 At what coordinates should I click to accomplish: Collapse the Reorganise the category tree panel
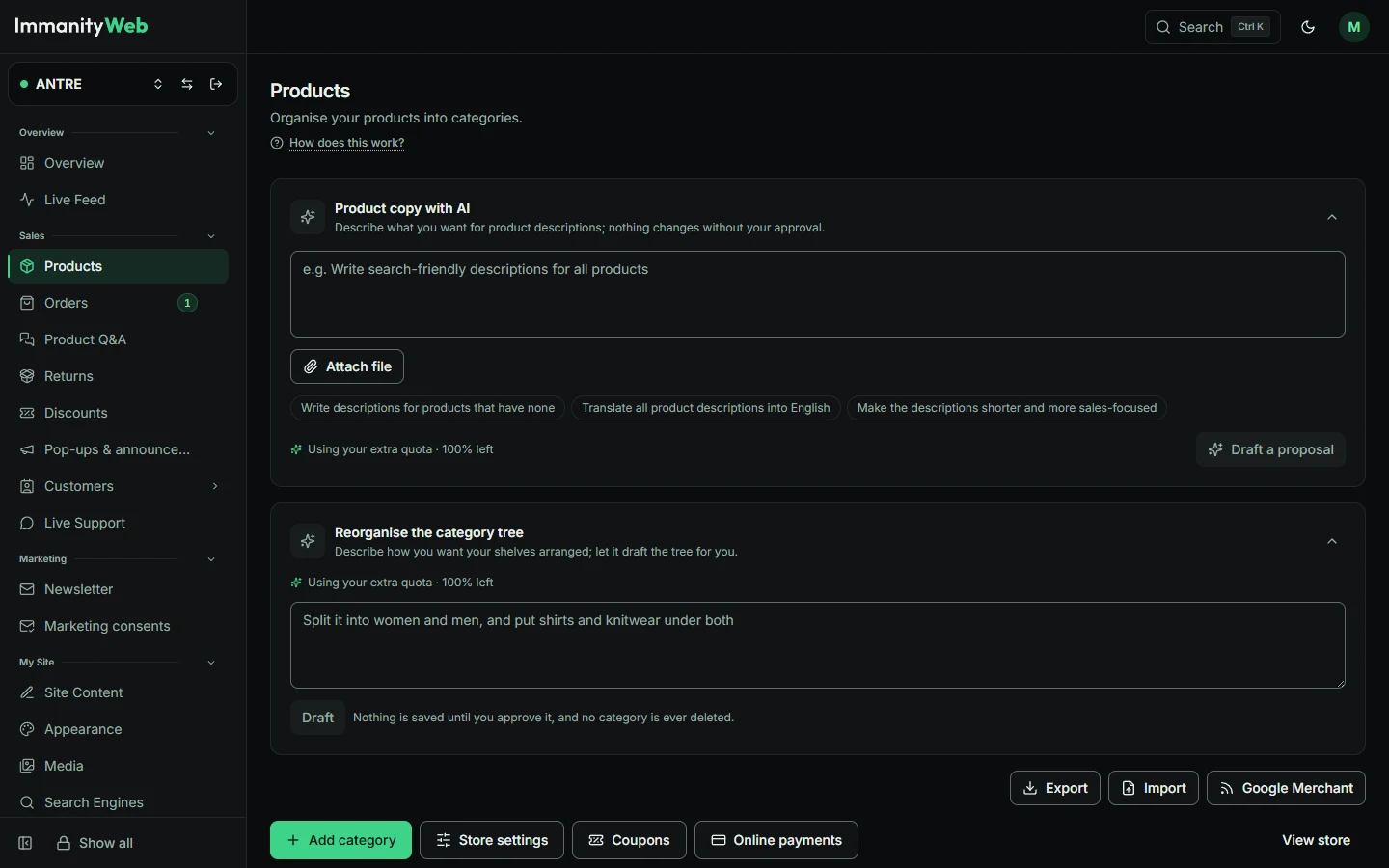1332,541
